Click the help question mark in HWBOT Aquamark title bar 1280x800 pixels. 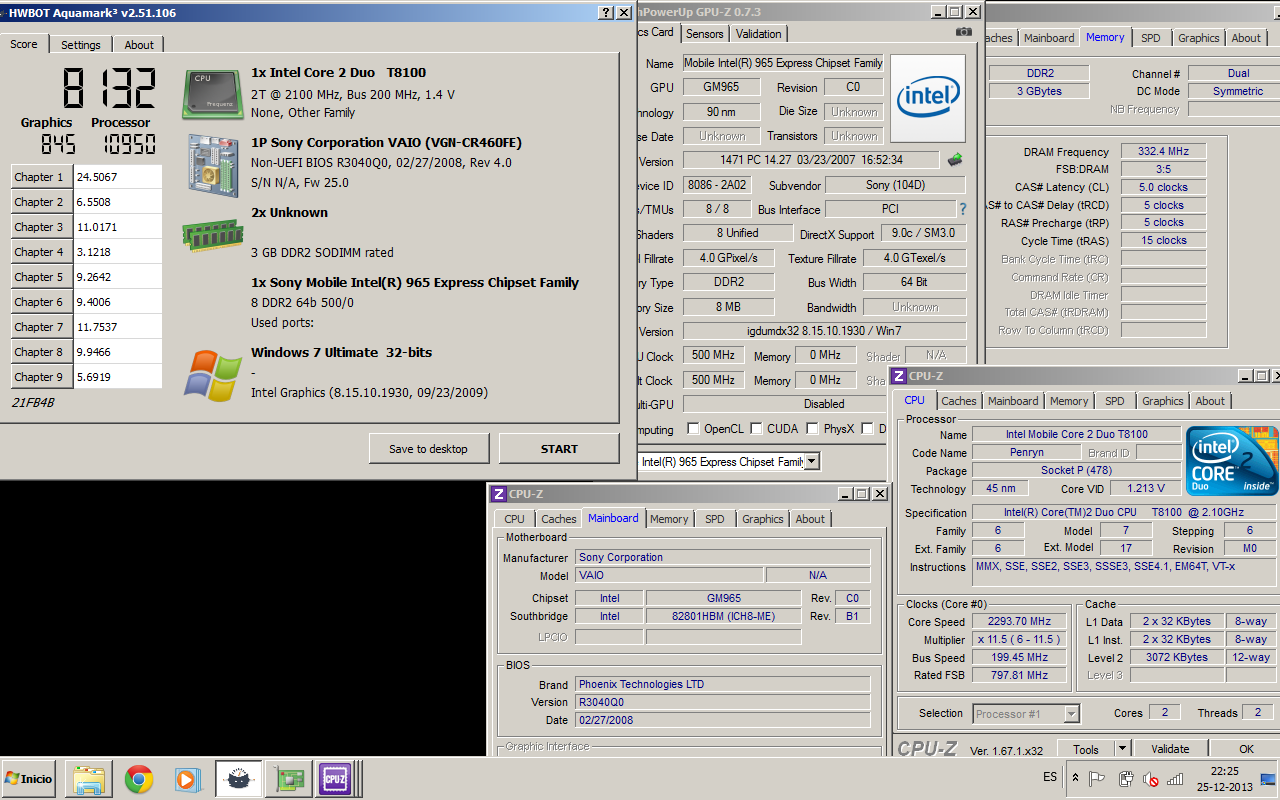pos(607,13)
